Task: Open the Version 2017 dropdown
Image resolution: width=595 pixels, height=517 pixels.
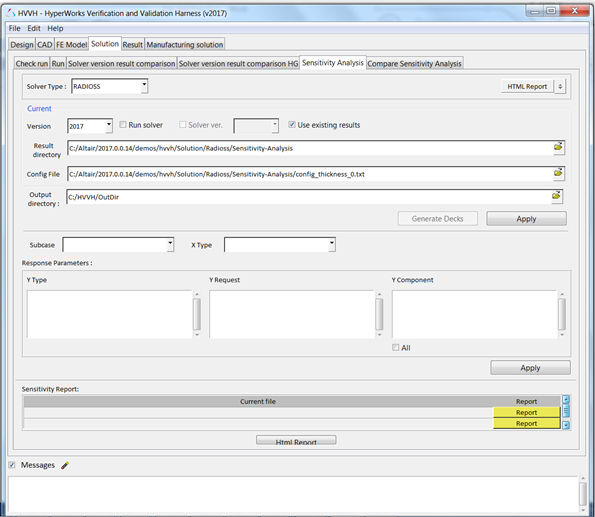Action: (x=109, y=126)
